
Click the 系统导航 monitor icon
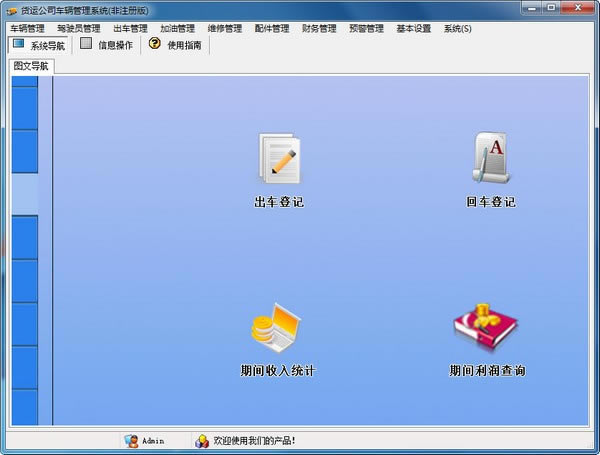point(18,44)
